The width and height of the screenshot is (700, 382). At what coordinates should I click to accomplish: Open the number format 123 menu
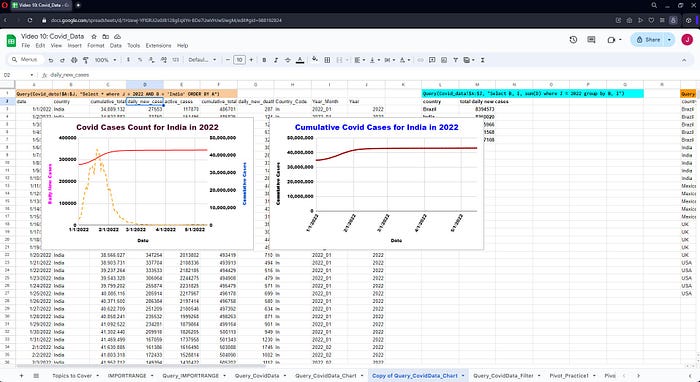[x=175, y=60]
